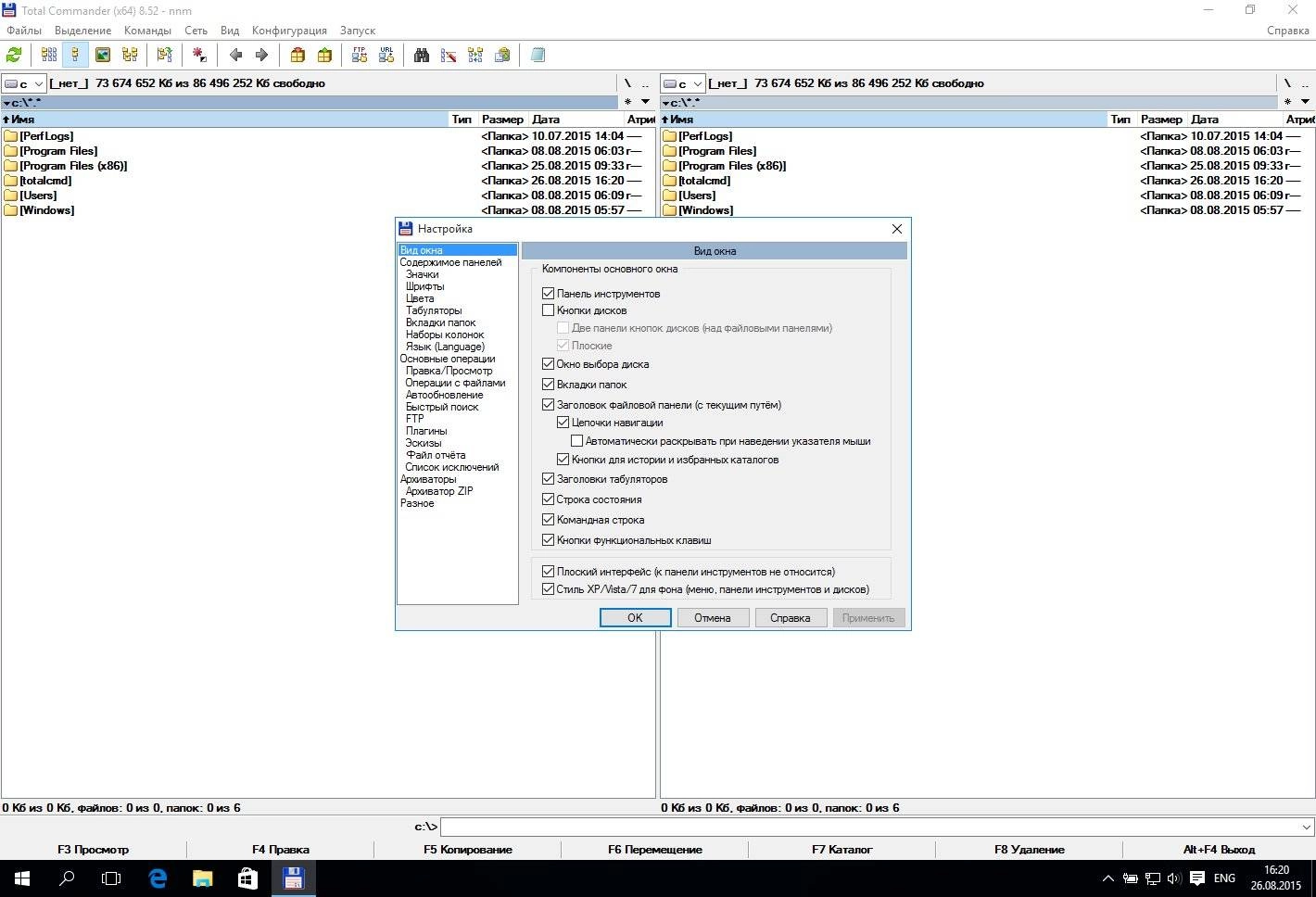Click the Unpack files toolbar icon
The width and height of the screenshot is (1316, 897).
(324, 55)
